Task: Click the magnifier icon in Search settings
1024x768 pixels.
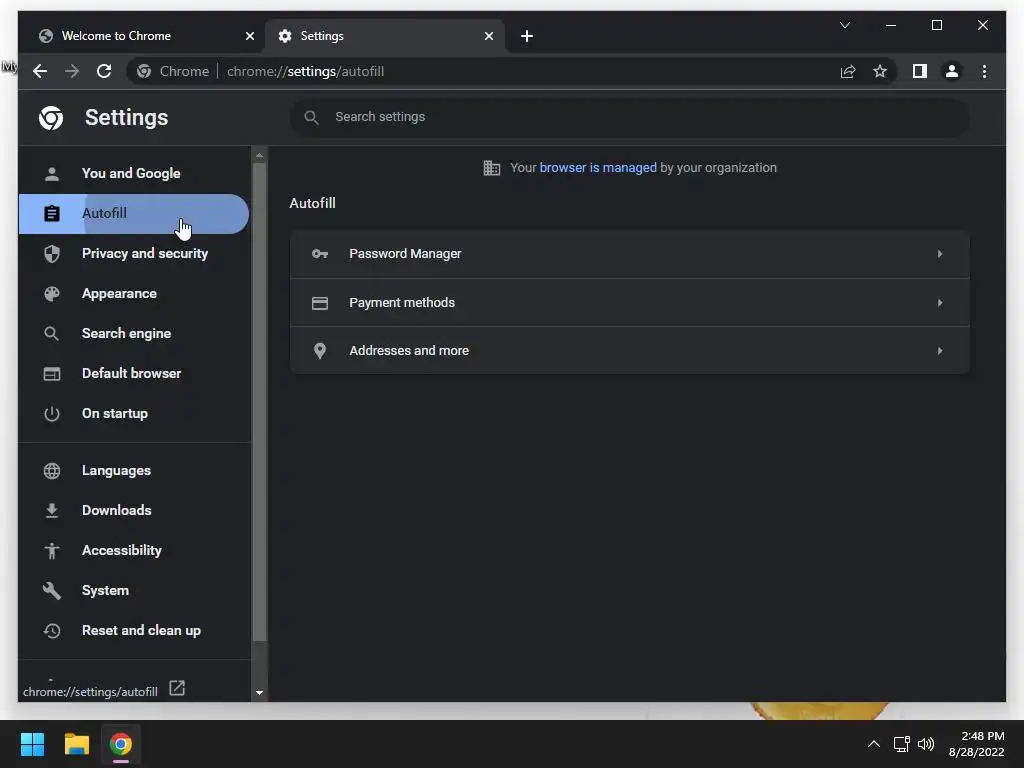Action: [x=312, y=118]
